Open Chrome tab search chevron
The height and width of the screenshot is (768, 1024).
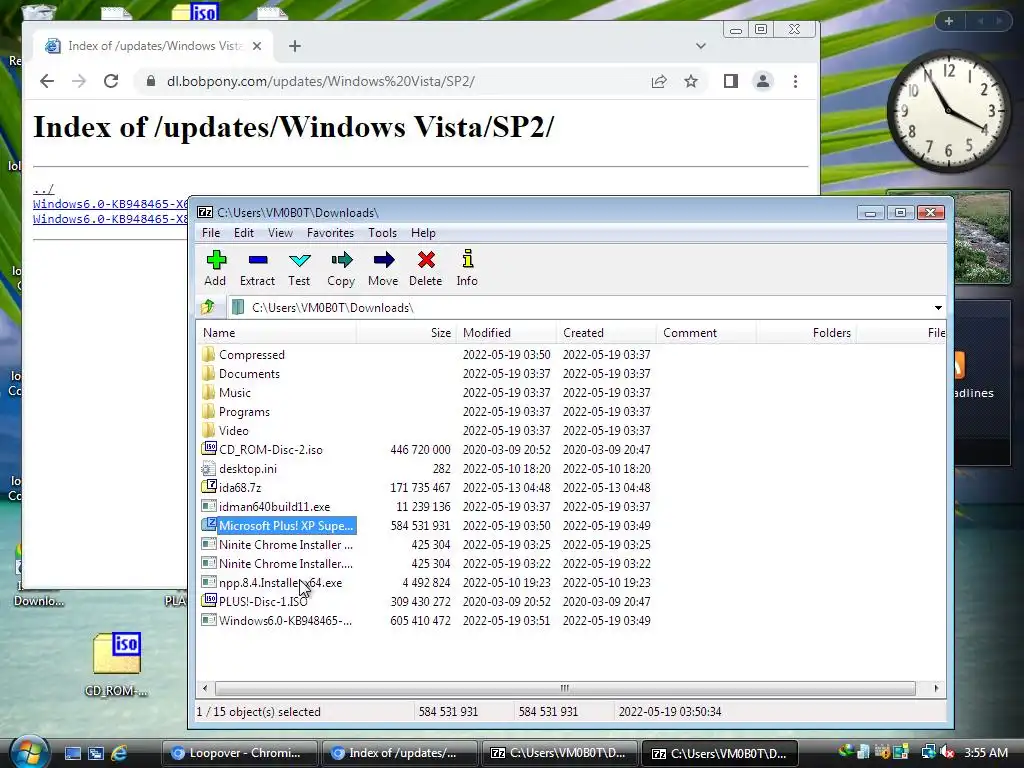(x=701, y=46)
